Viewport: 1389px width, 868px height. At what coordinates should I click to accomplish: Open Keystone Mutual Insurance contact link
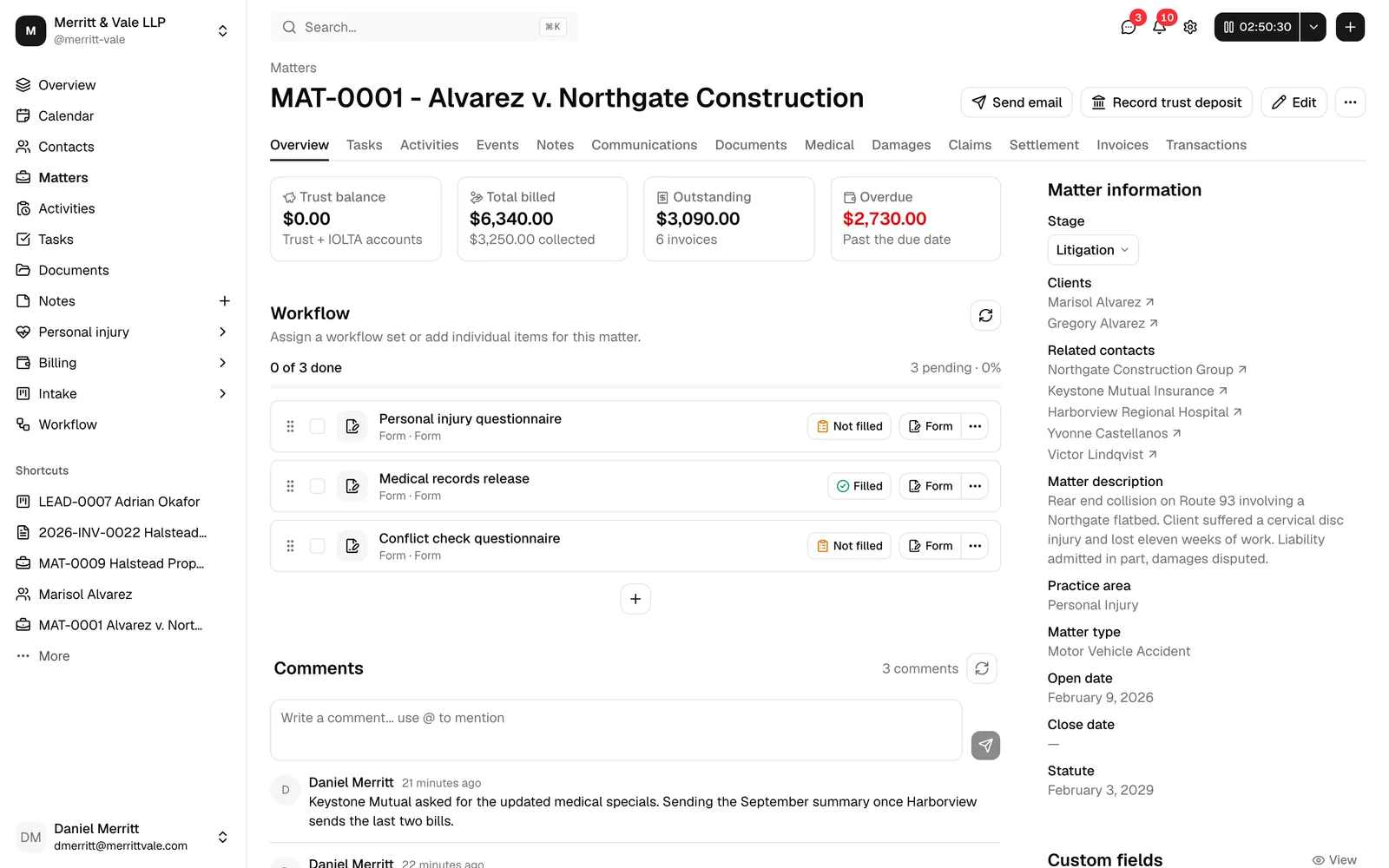pos(1137,391)
